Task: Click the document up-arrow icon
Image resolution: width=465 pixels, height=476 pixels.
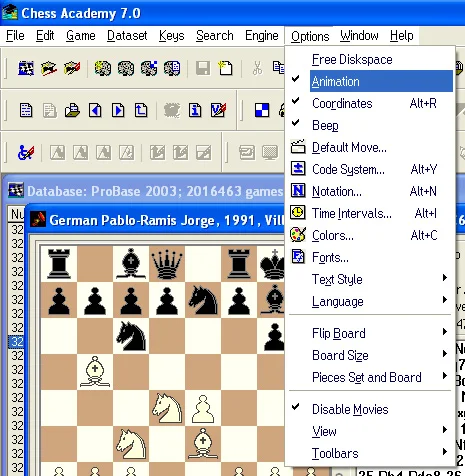Action: pos(141,110)
